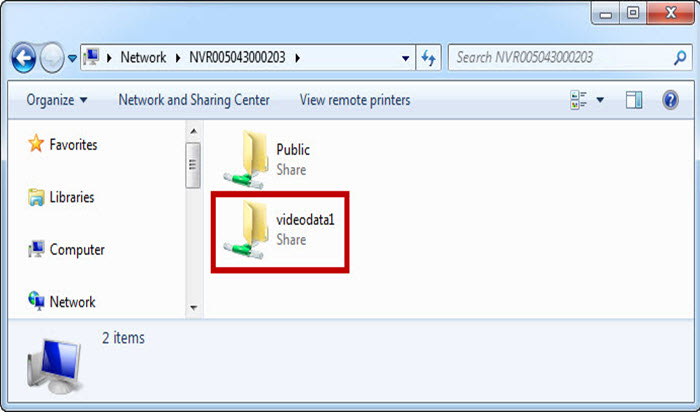Select the videodata1 shared folder
Image resolution: width=700 pixels, height=413 pixels.
pyautogui.click(x=279, y=230)
